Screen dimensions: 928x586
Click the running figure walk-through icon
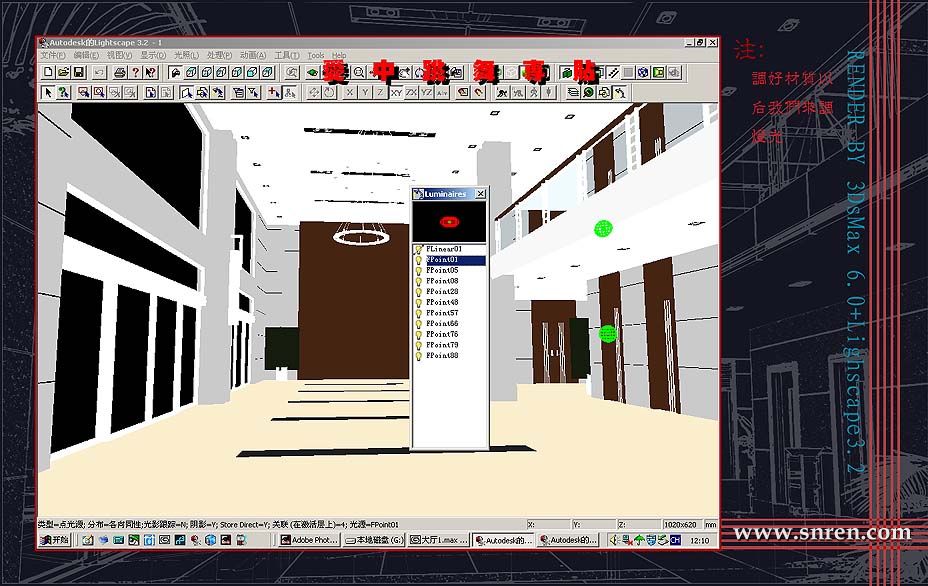click(x=502, y=92)
